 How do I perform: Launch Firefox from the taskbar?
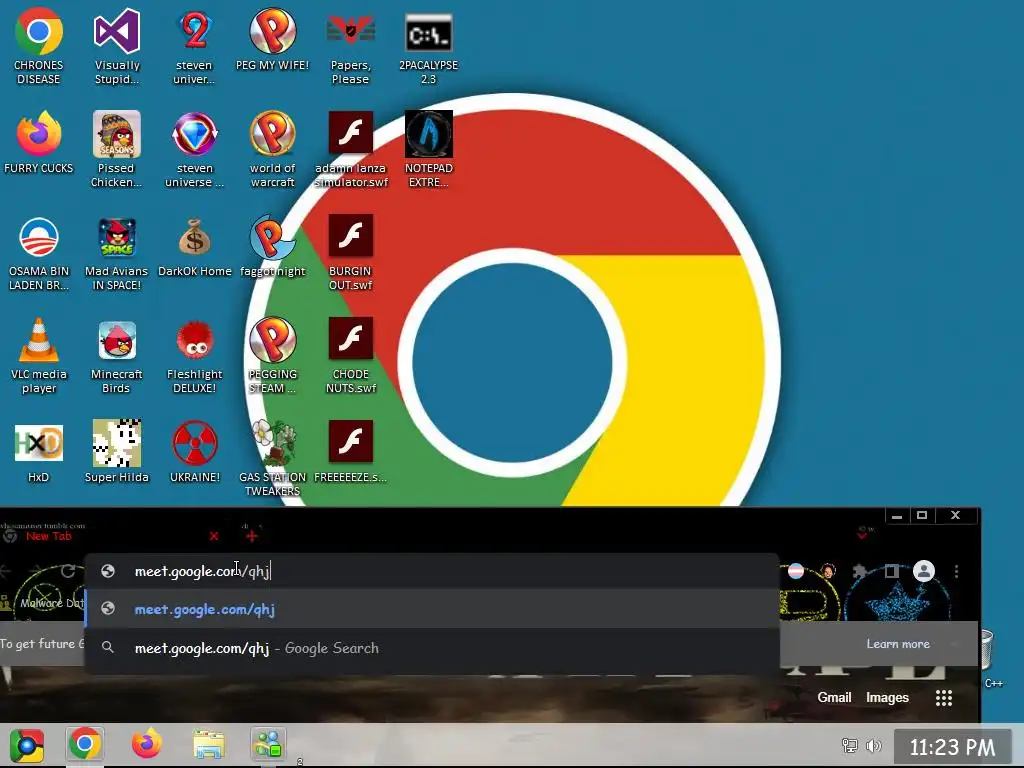[x=147, y=743]
